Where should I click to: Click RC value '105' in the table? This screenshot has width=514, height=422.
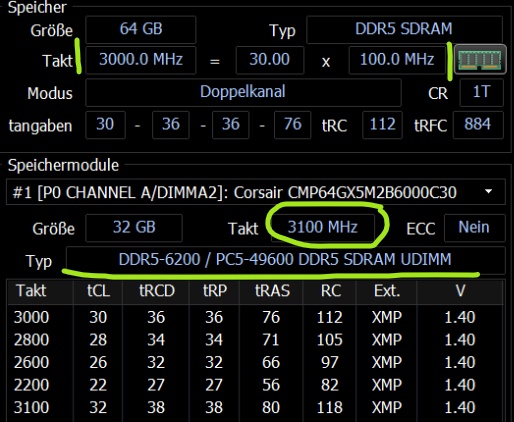(329, 340)
